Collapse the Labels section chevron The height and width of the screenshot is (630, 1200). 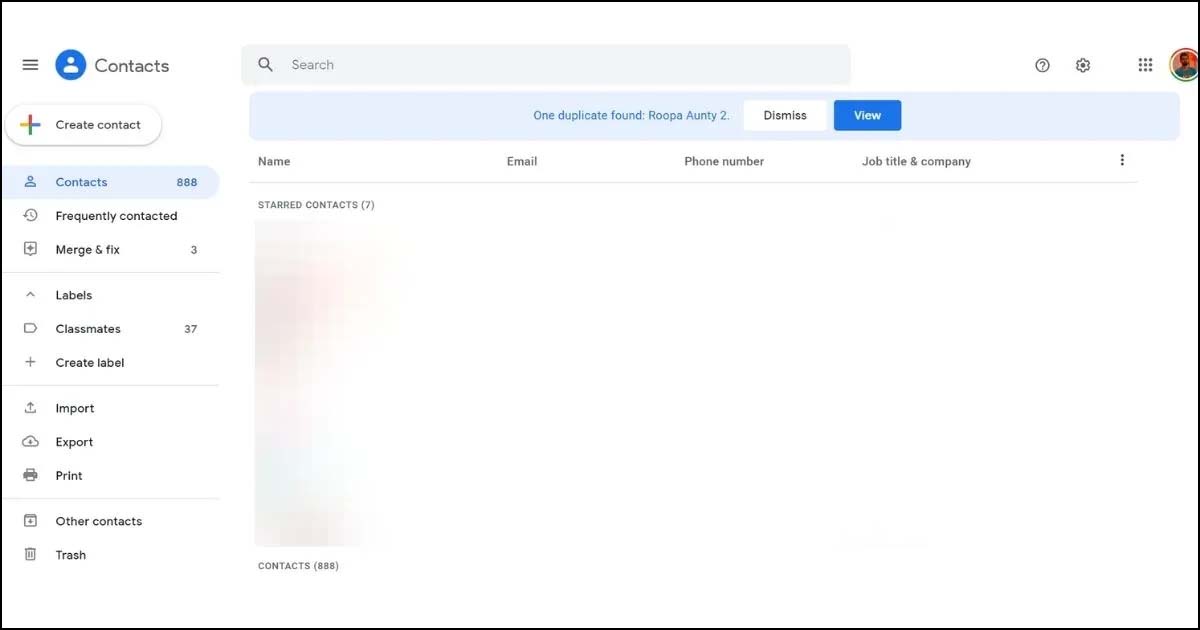(x=30, y=295)
